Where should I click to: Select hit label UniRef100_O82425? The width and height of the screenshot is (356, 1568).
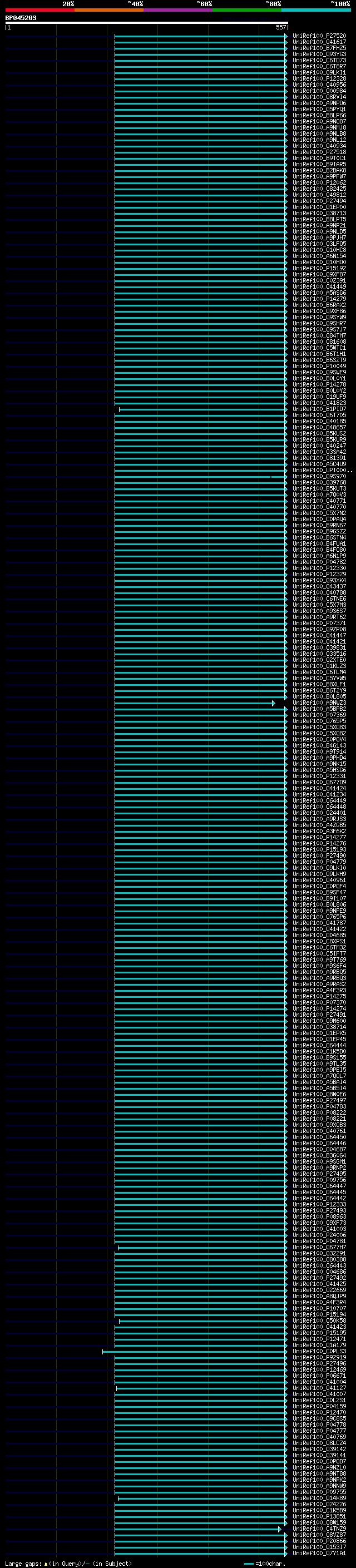coord(319,189)
